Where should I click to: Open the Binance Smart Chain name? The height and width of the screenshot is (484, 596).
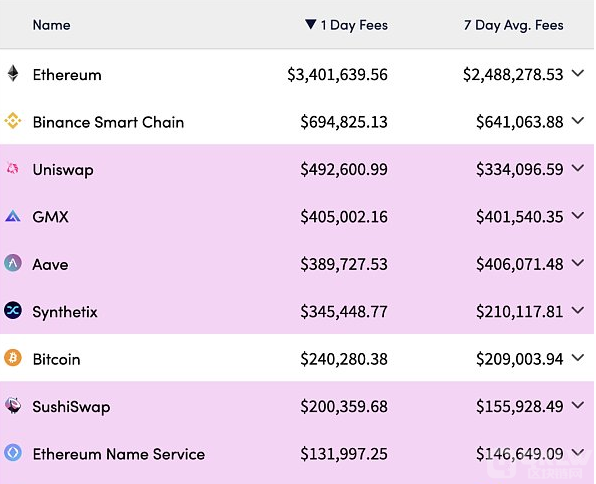pos(108,122)
